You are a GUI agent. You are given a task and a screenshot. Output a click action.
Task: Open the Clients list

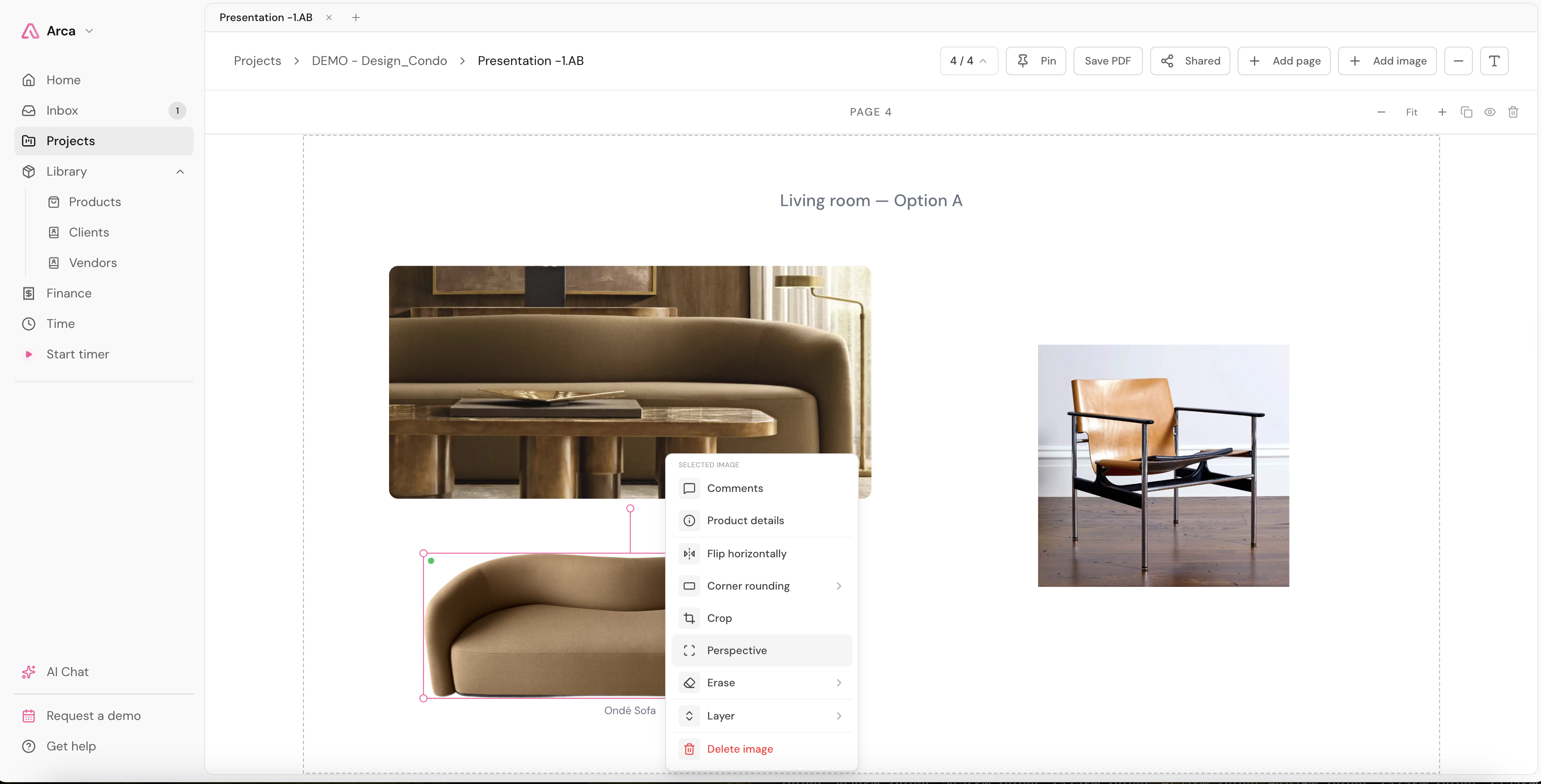coord(89,232)
